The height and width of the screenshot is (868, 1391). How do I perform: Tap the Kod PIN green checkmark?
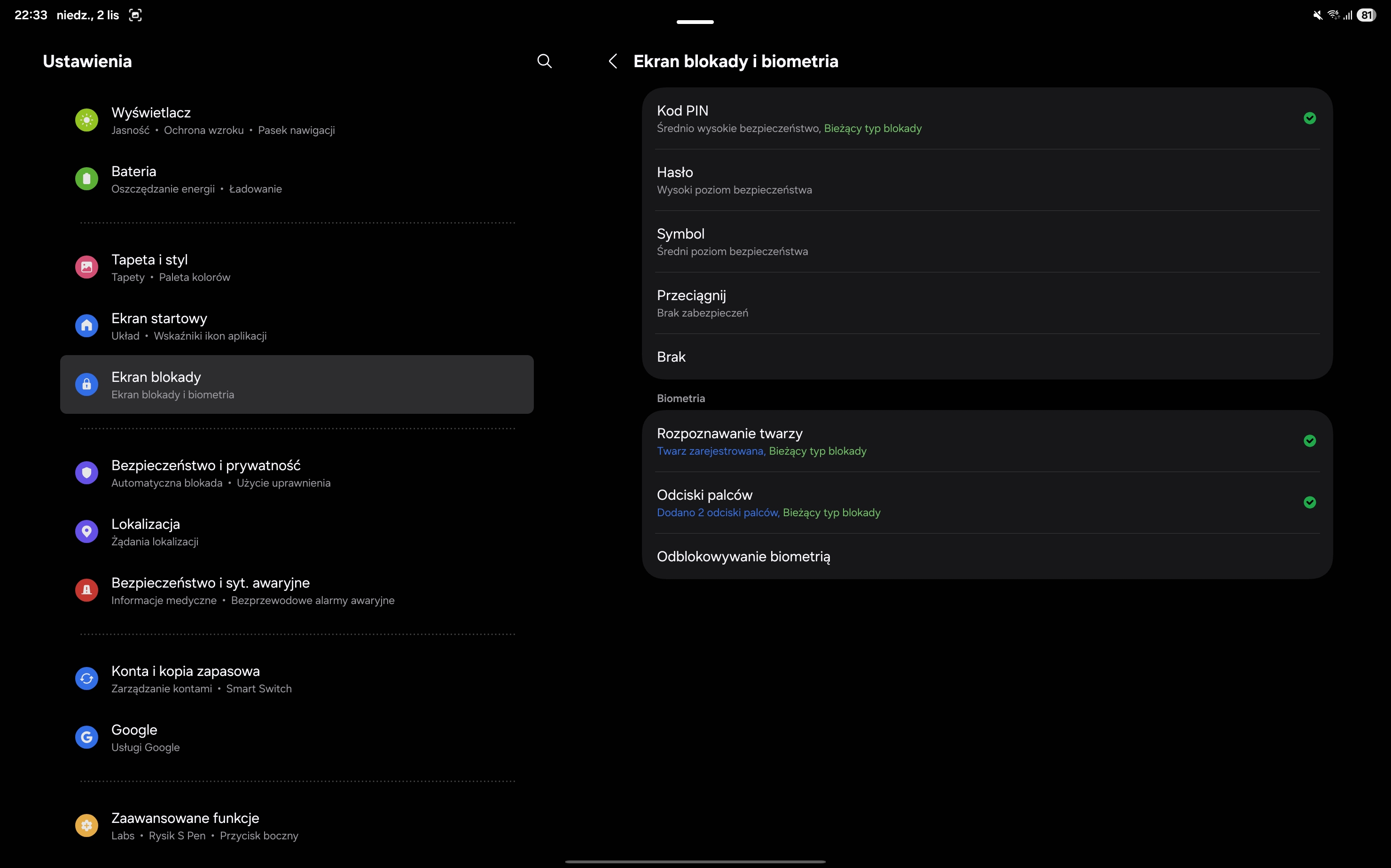pos(1309,118)
